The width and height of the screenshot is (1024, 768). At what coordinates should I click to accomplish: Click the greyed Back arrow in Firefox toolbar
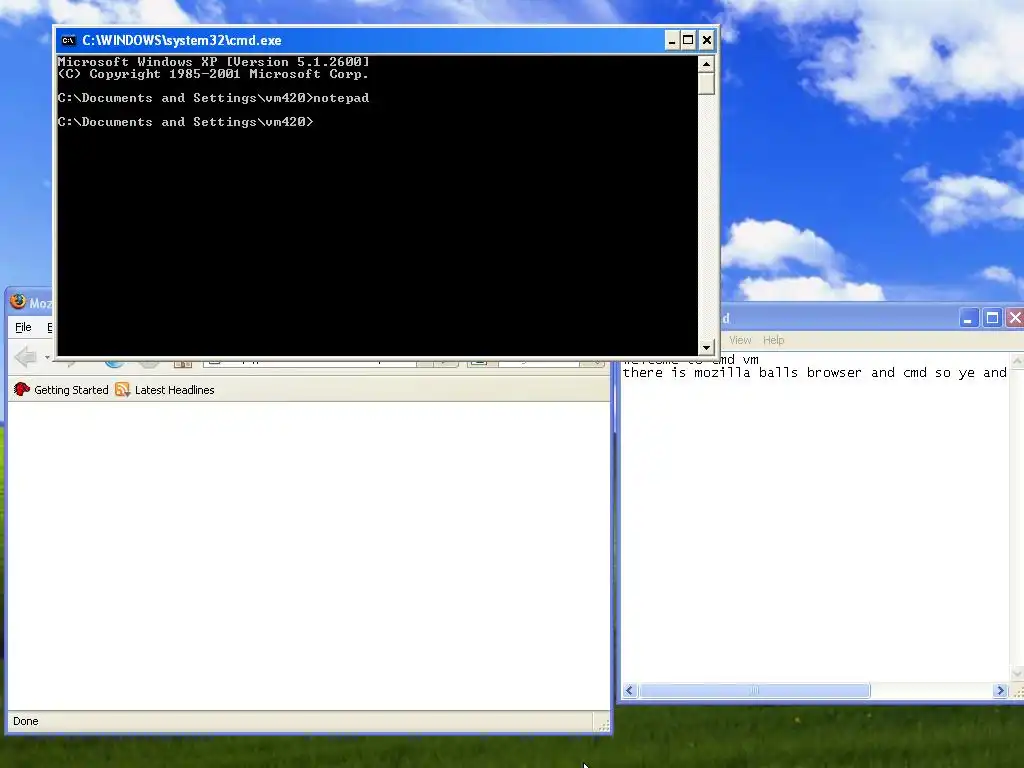(25, 357)
